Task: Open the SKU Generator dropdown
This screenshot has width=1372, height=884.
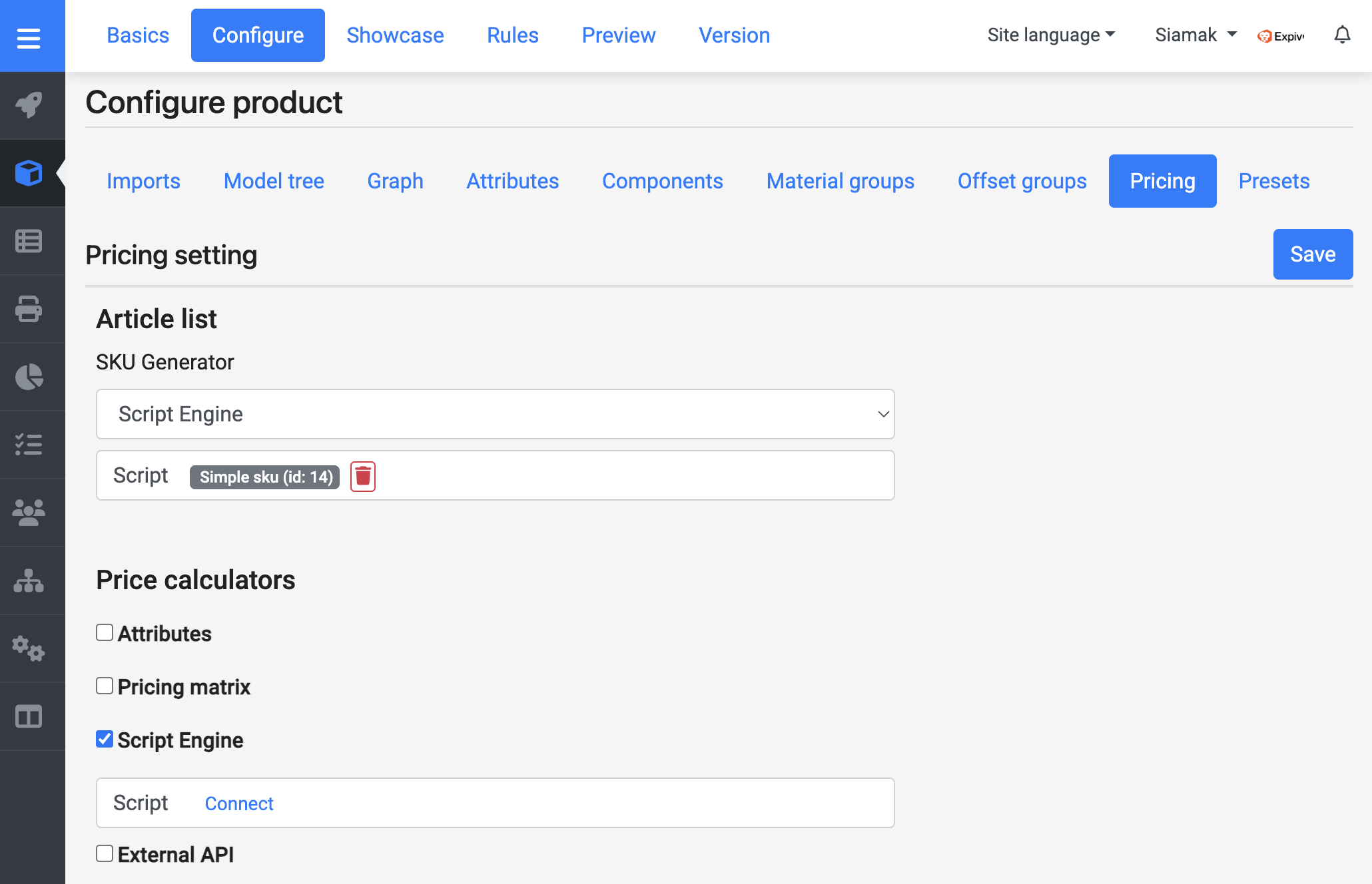Action: 495,413
